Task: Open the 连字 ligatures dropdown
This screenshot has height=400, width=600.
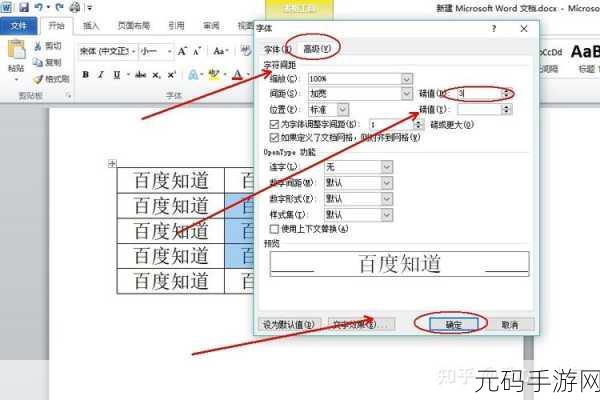Action: (x=359, y=167)
